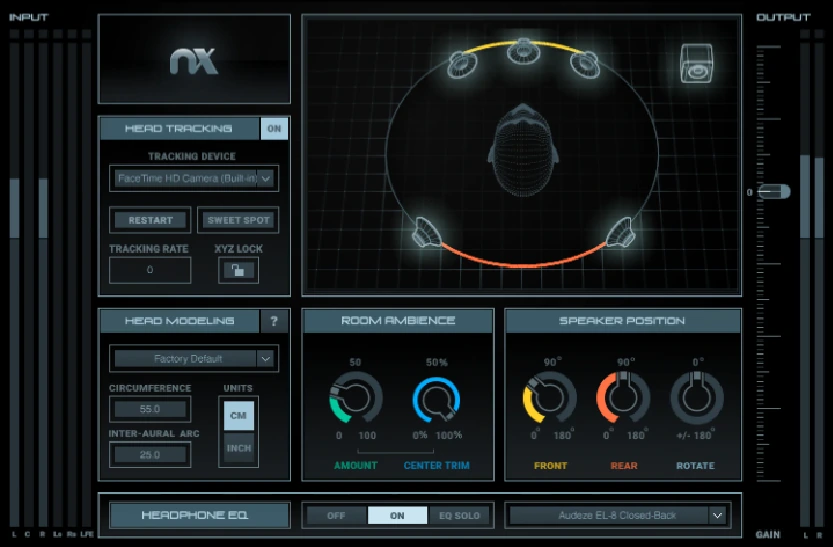Adjust the FRONT speaker position knob
Image resolution: width=833 pixels, height=547 pixels.
point(549,397)
